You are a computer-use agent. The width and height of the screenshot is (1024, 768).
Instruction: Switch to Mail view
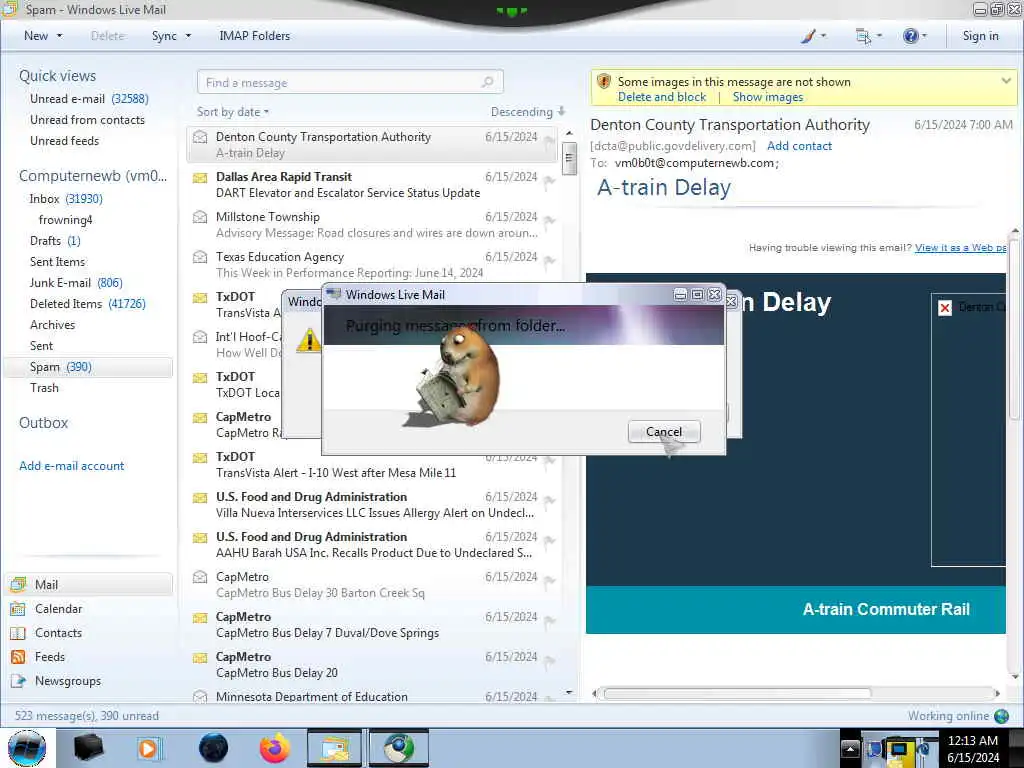click(x=89, y=584)
